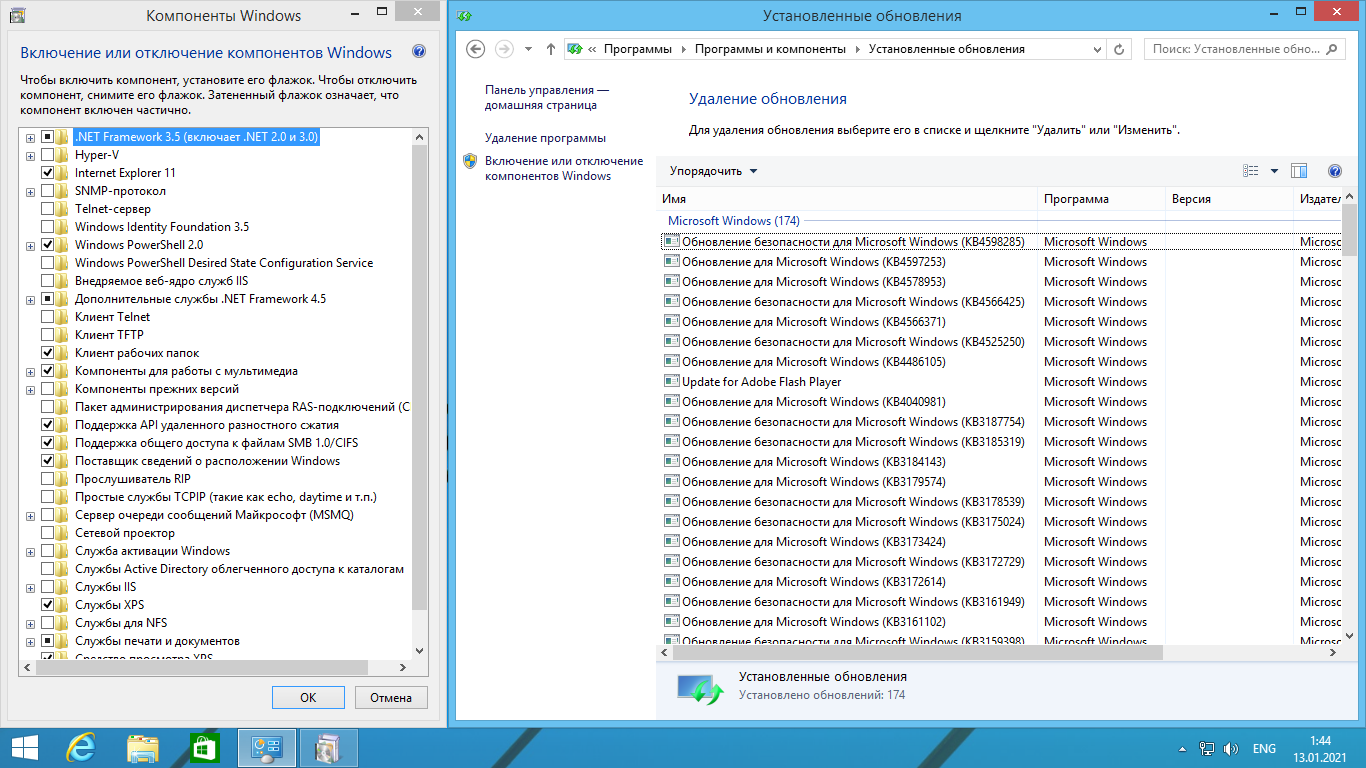Expand the Hyper-V tree node
This screenshot has width=1366, height=768.
pyautogui.click(x=30, y=155)
